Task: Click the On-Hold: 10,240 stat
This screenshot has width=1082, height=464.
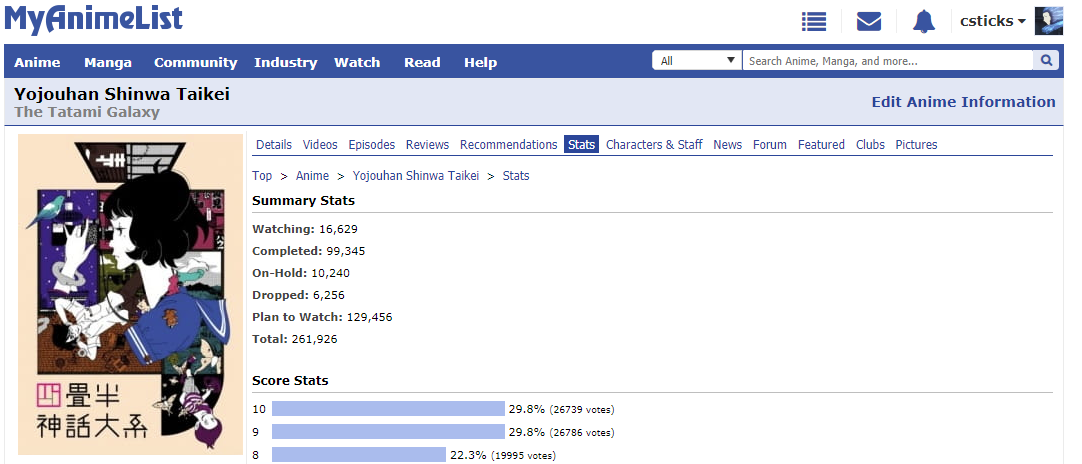Action: pos(301,273)
